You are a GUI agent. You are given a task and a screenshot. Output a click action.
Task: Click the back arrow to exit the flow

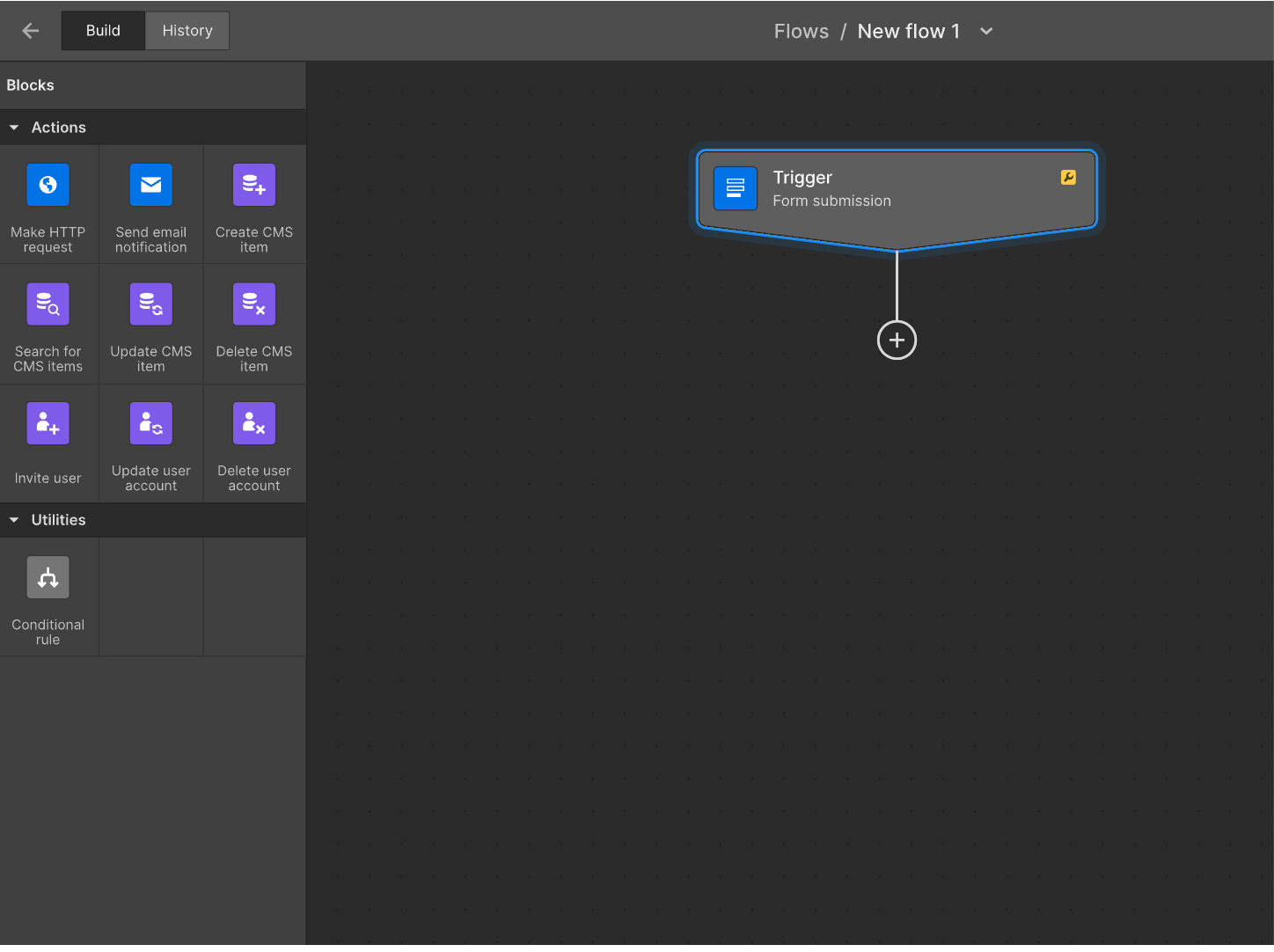30,30
